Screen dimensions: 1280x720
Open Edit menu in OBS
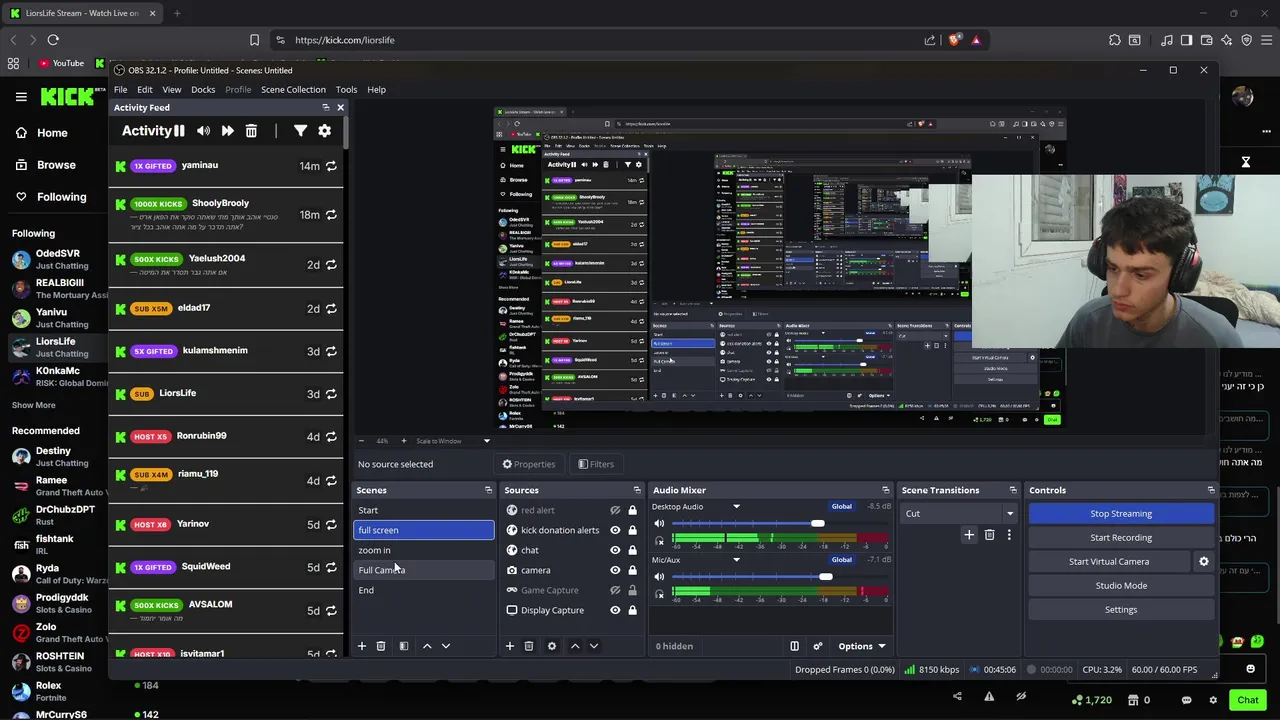click(145, 89)
